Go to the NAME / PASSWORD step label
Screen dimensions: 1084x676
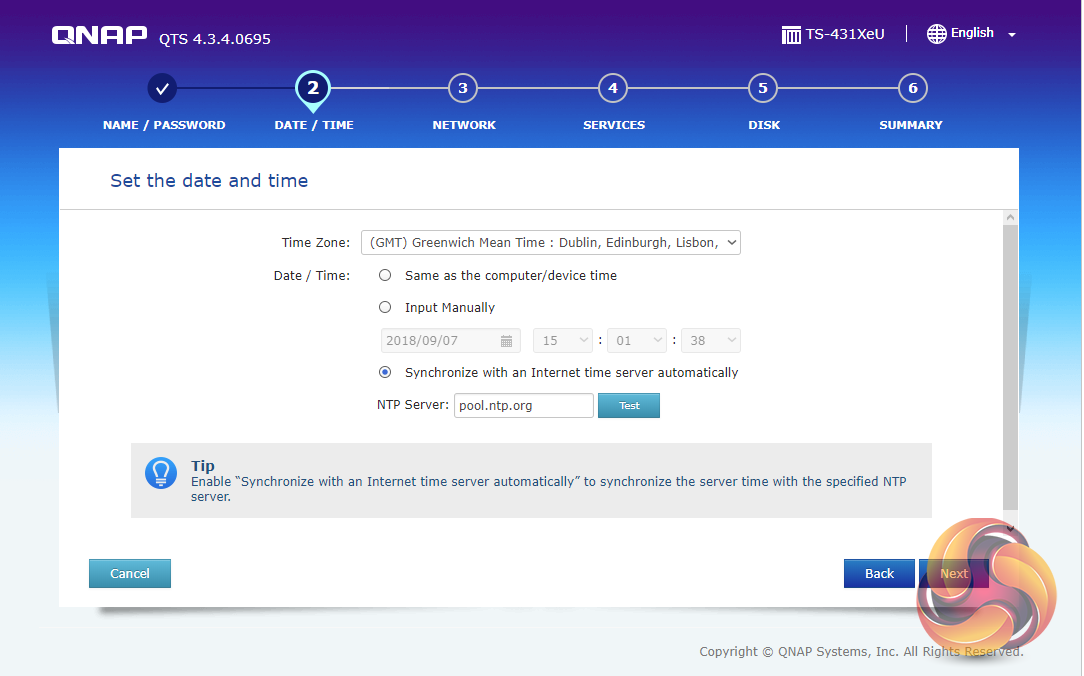point(164,126)
